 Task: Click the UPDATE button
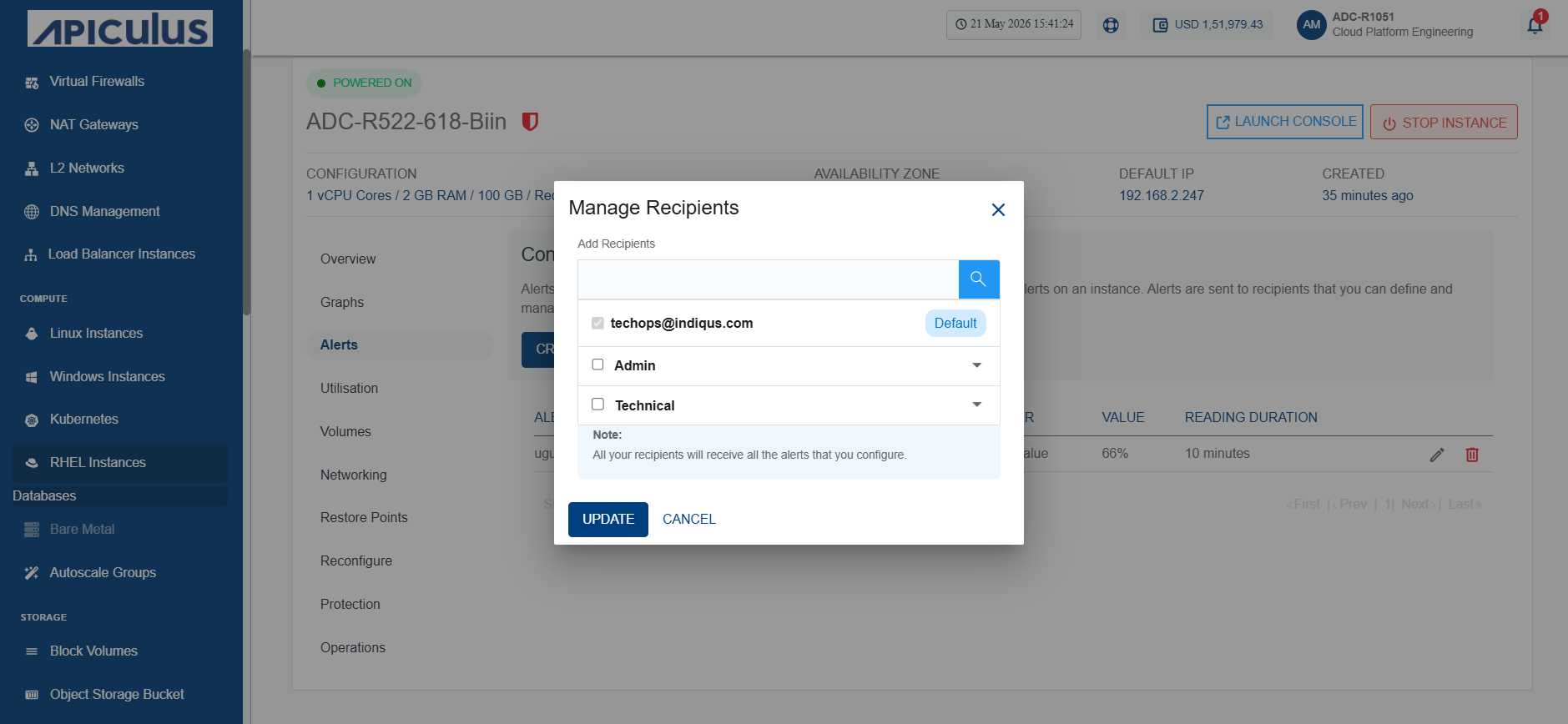[x=608, y=520]
